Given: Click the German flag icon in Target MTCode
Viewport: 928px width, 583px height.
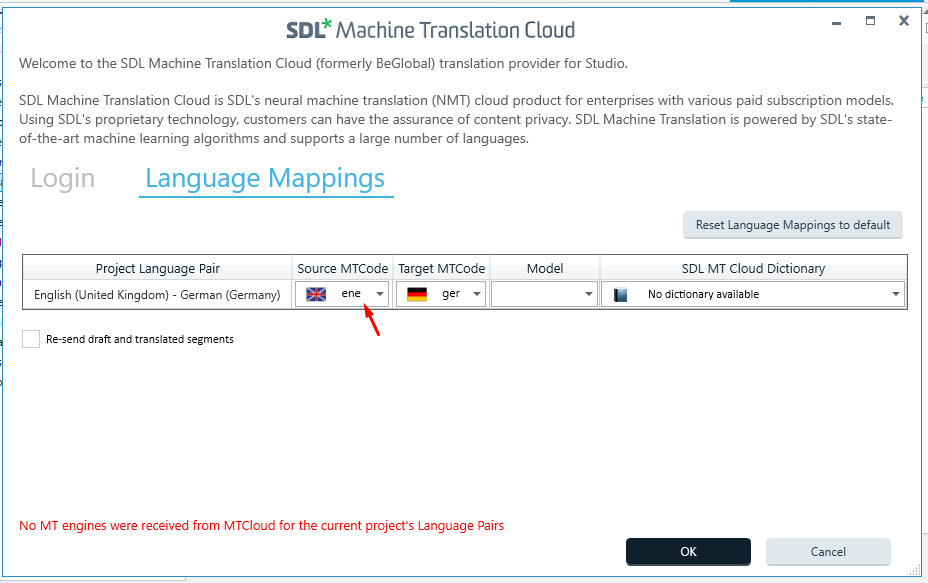Looking at the screenshot, I should [x=417, y=294].
